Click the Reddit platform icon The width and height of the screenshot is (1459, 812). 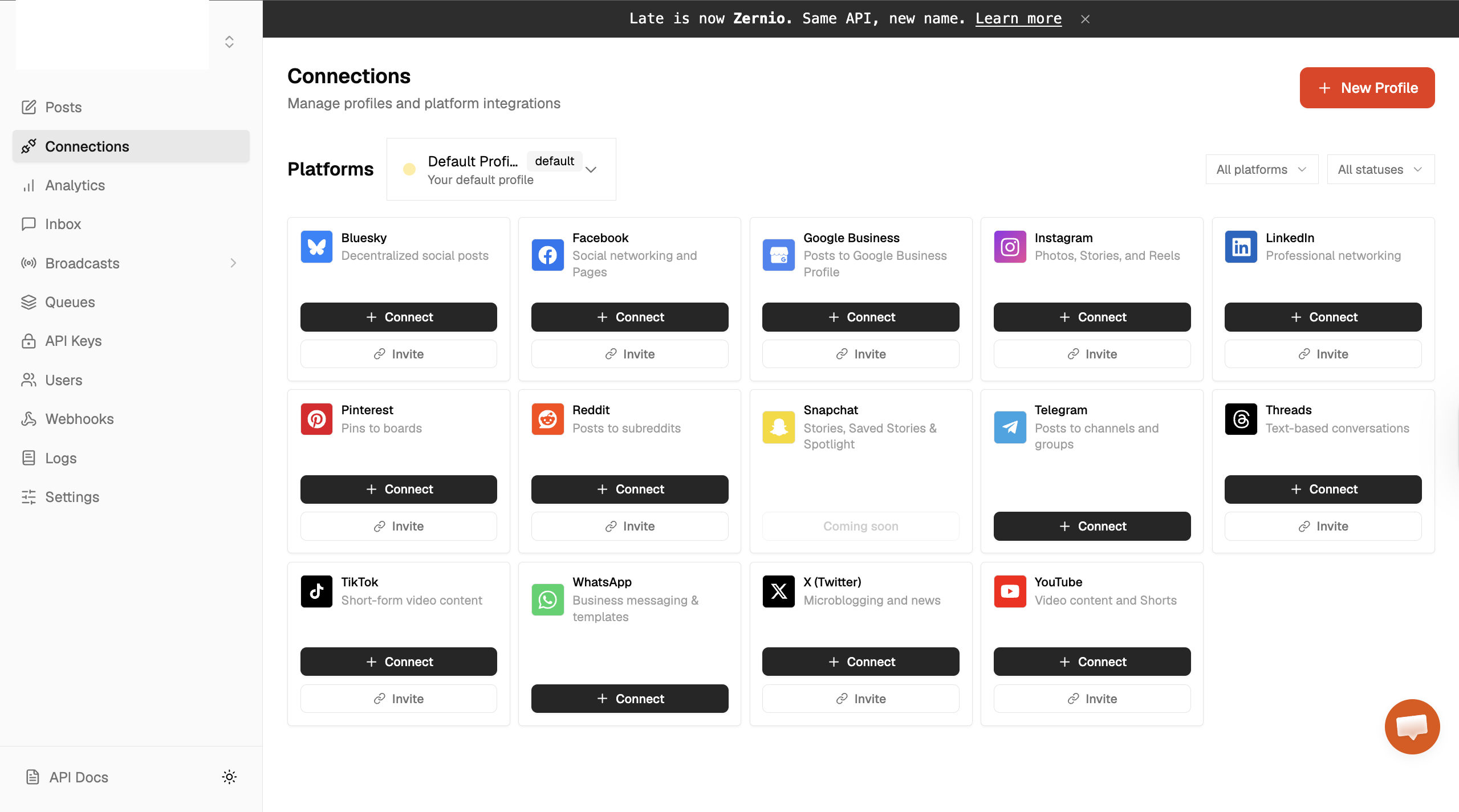(x=547, y=419)
